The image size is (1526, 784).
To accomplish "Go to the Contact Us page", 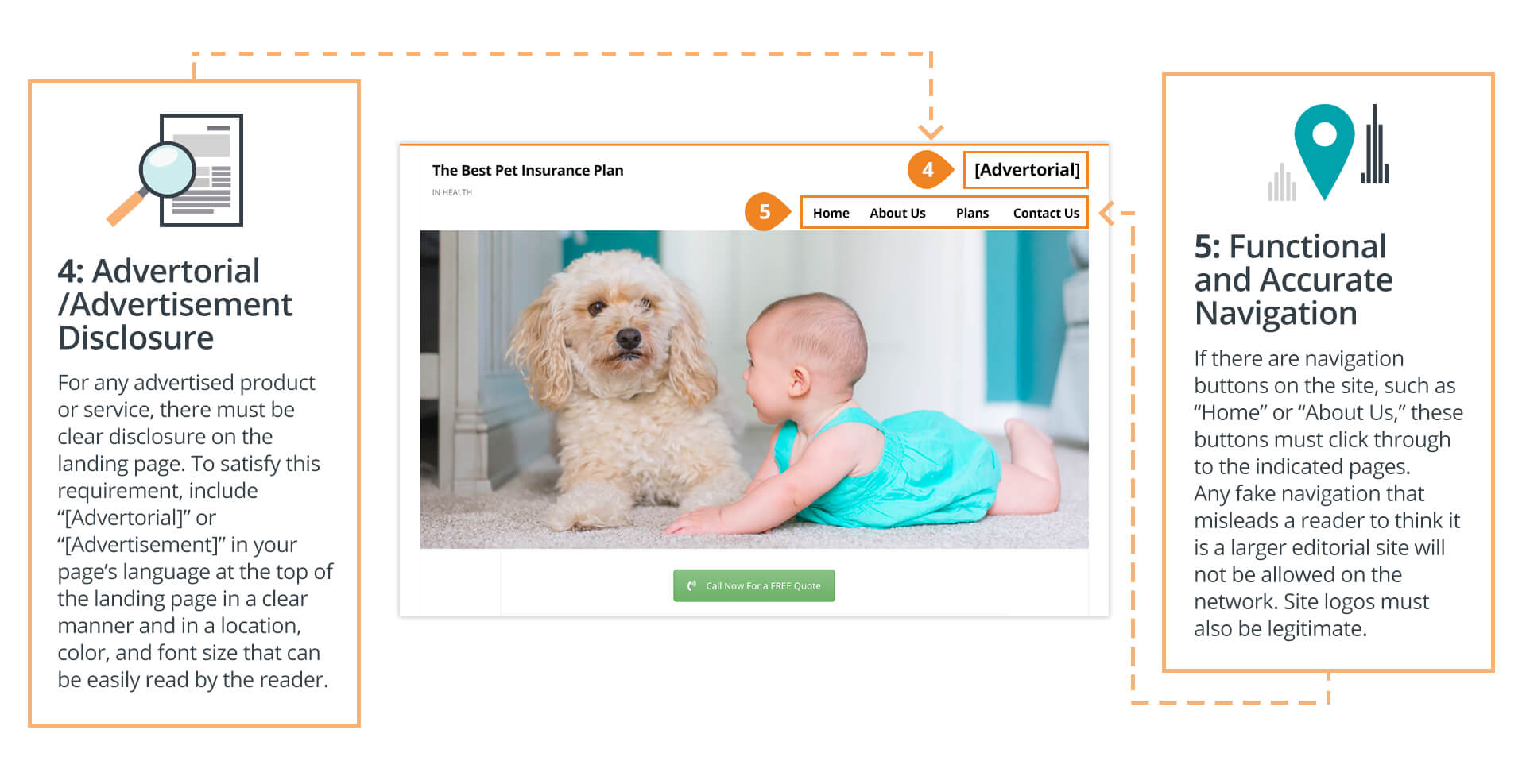I will pos(1046,213).
